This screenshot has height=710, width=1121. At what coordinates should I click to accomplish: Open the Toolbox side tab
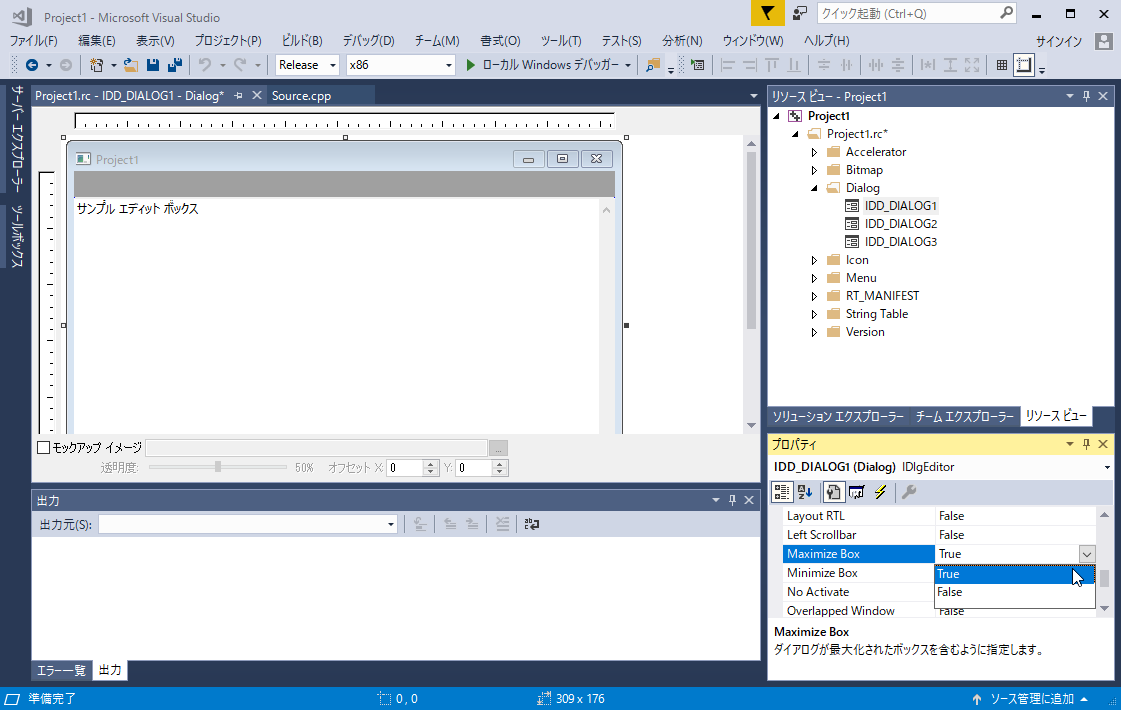point(17,236)
